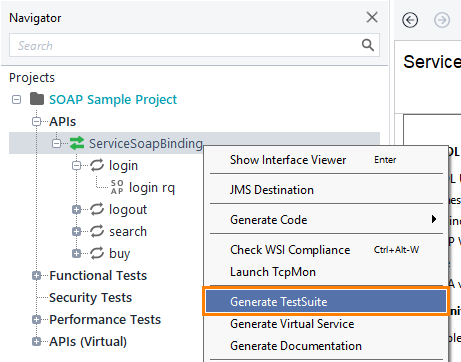Click the green ServiceSoapBinding interface icon

(x=77, y=143)
